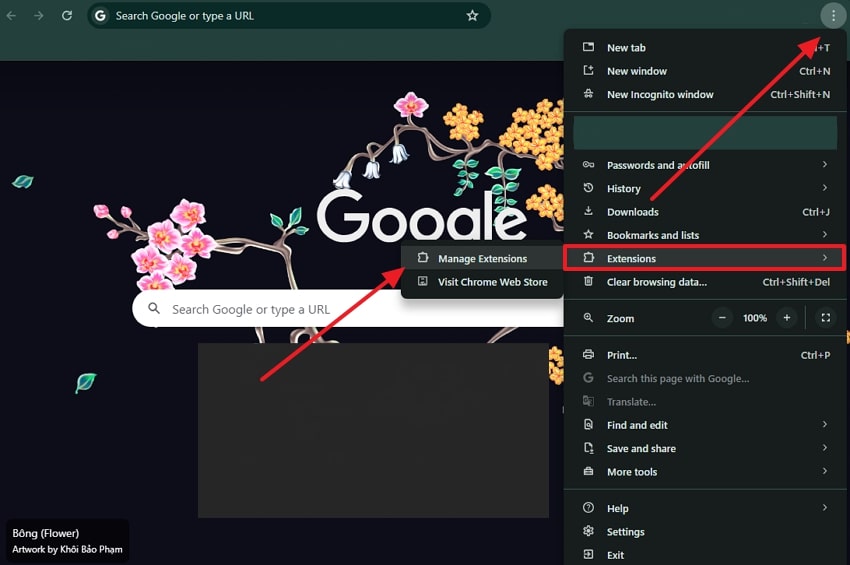This screenshot has width=850, height=565.
Task: Increase zoom with plus button
Action: (787, 318)
